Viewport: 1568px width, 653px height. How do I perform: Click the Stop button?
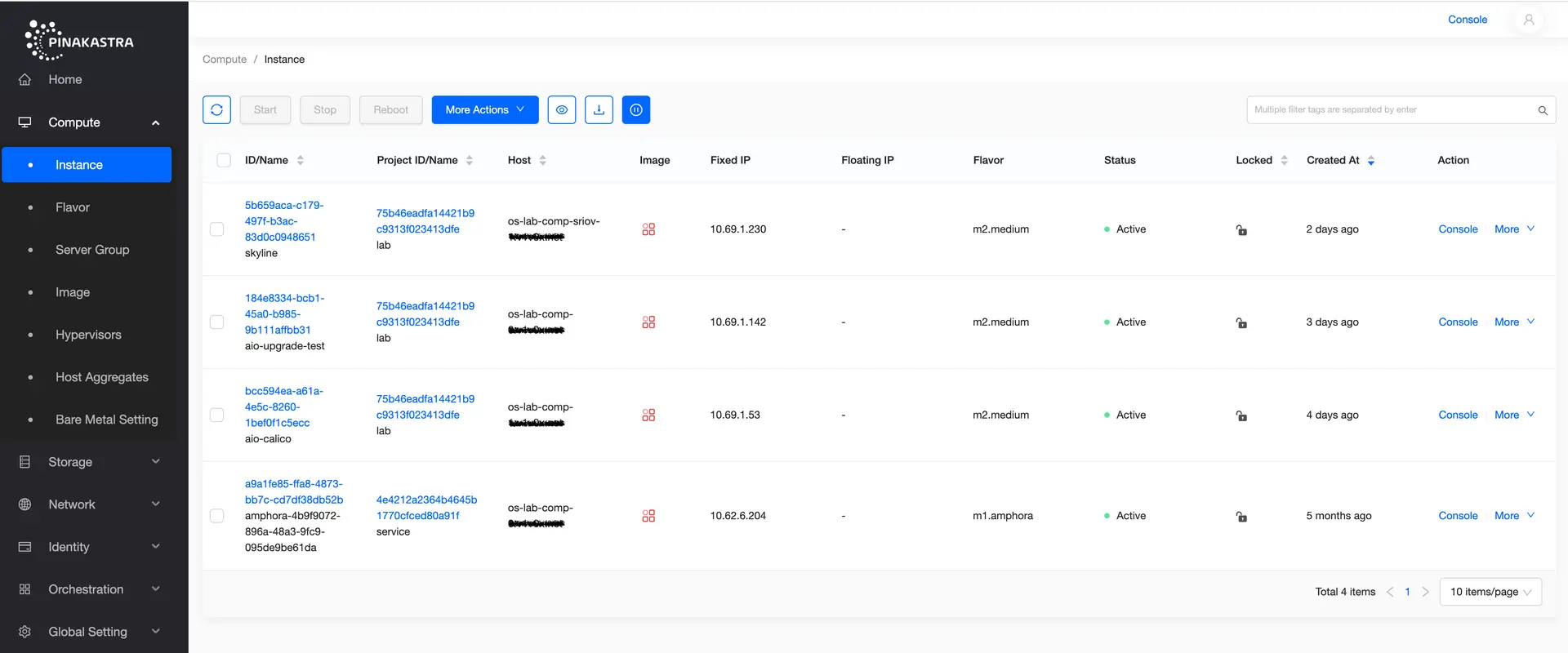pyautogui.click(x=325, y=109)
